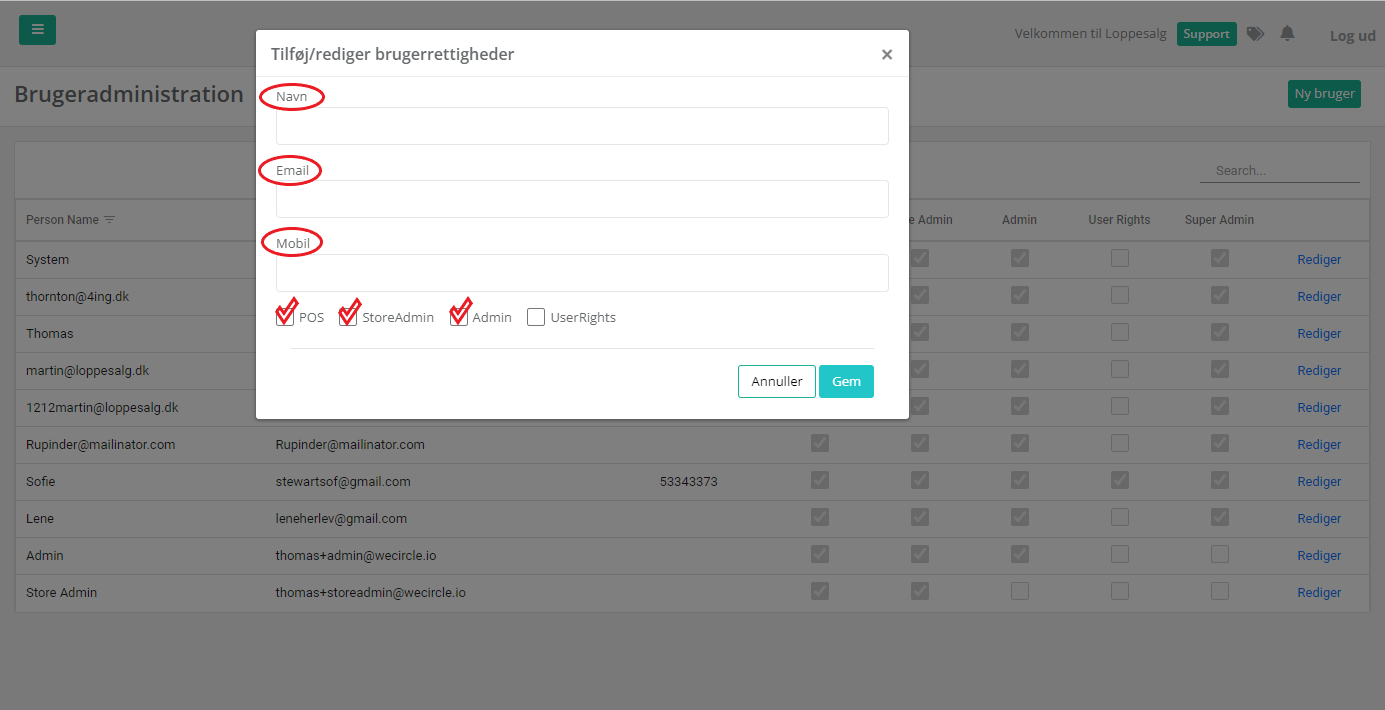Toggle the POS checkbox
The height and width of the screenshot is (710, 1385).
[285, 318]
